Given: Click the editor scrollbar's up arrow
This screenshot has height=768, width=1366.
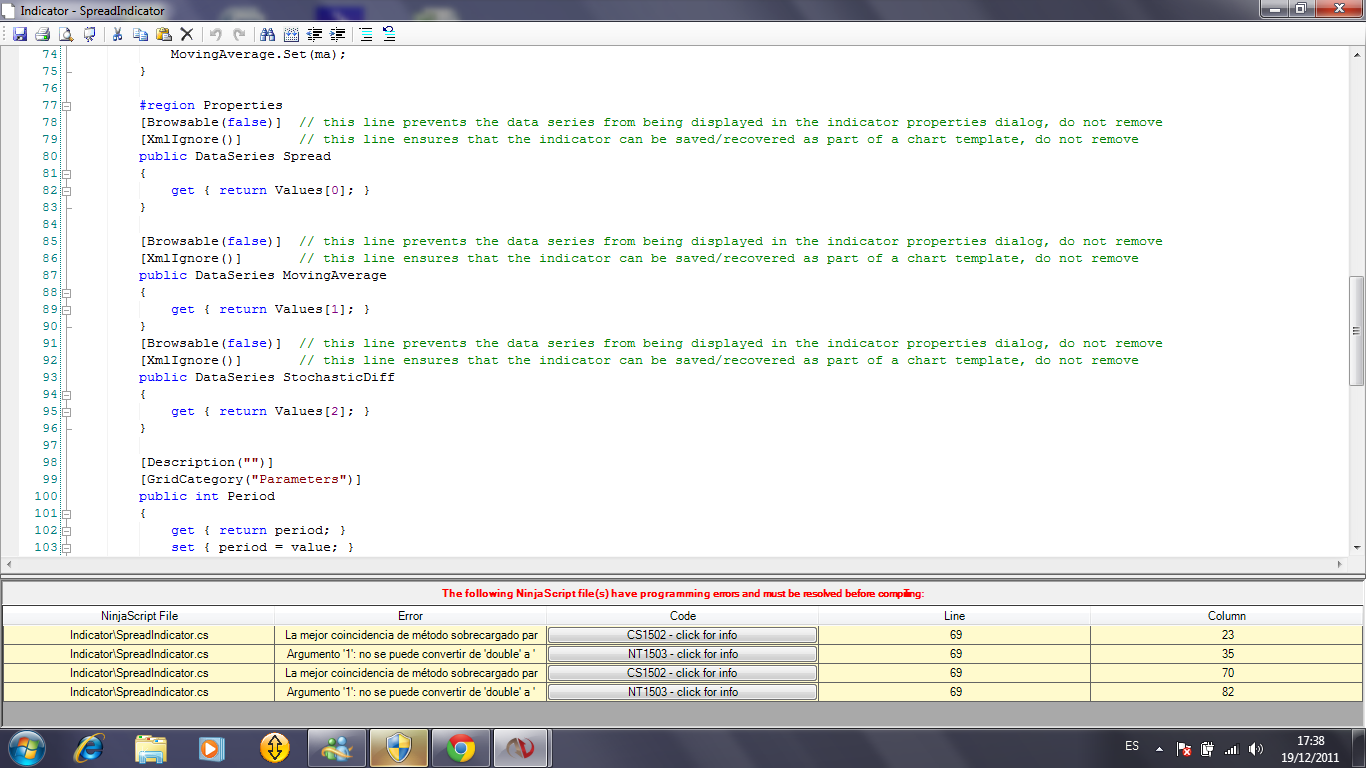Looking at the screenshot, I should pyautogui.click(x=1357, y=54).
